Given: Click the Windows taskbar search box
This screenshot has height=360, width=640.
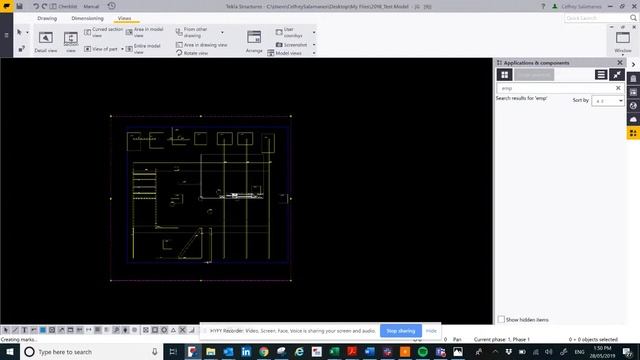Looking at the screenshot, I should (92, 351).
